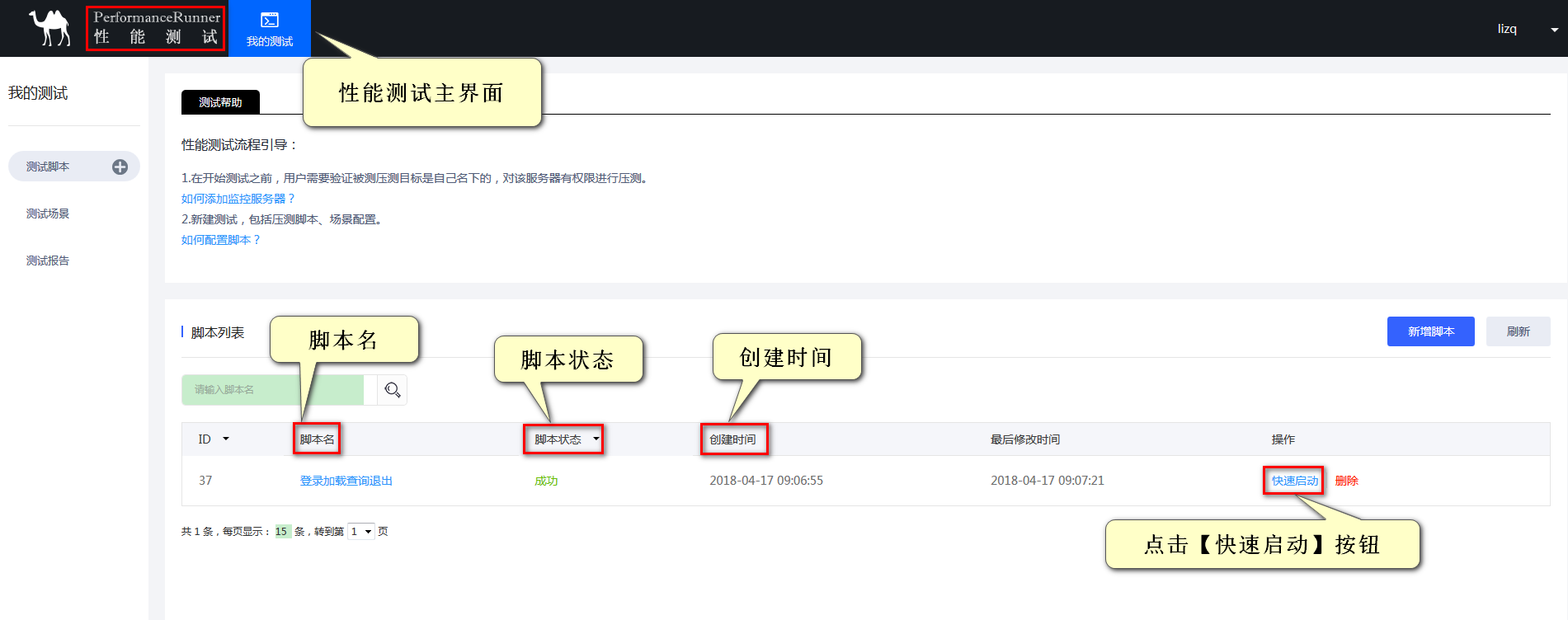Click the 新增脚本 button
This screenshot has width=1568, height=620.
point(1430,331)
